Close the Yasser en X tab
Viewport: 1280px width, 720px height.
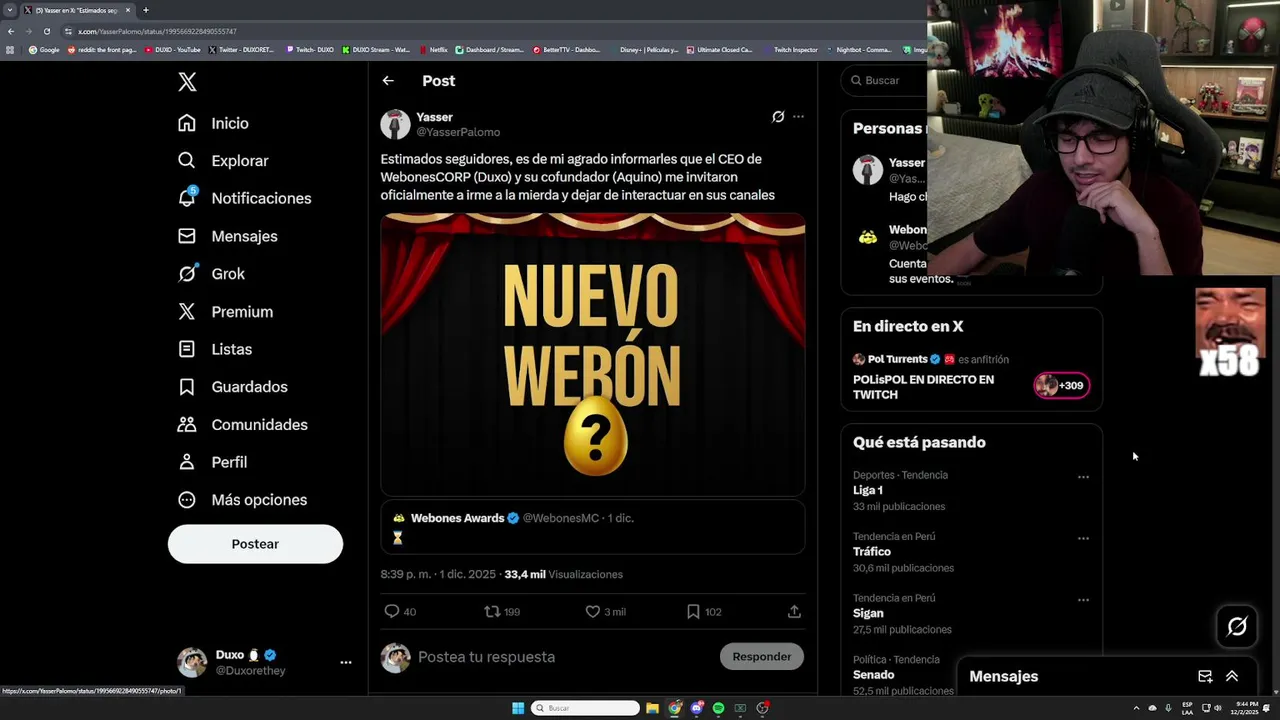click(128, 10)
